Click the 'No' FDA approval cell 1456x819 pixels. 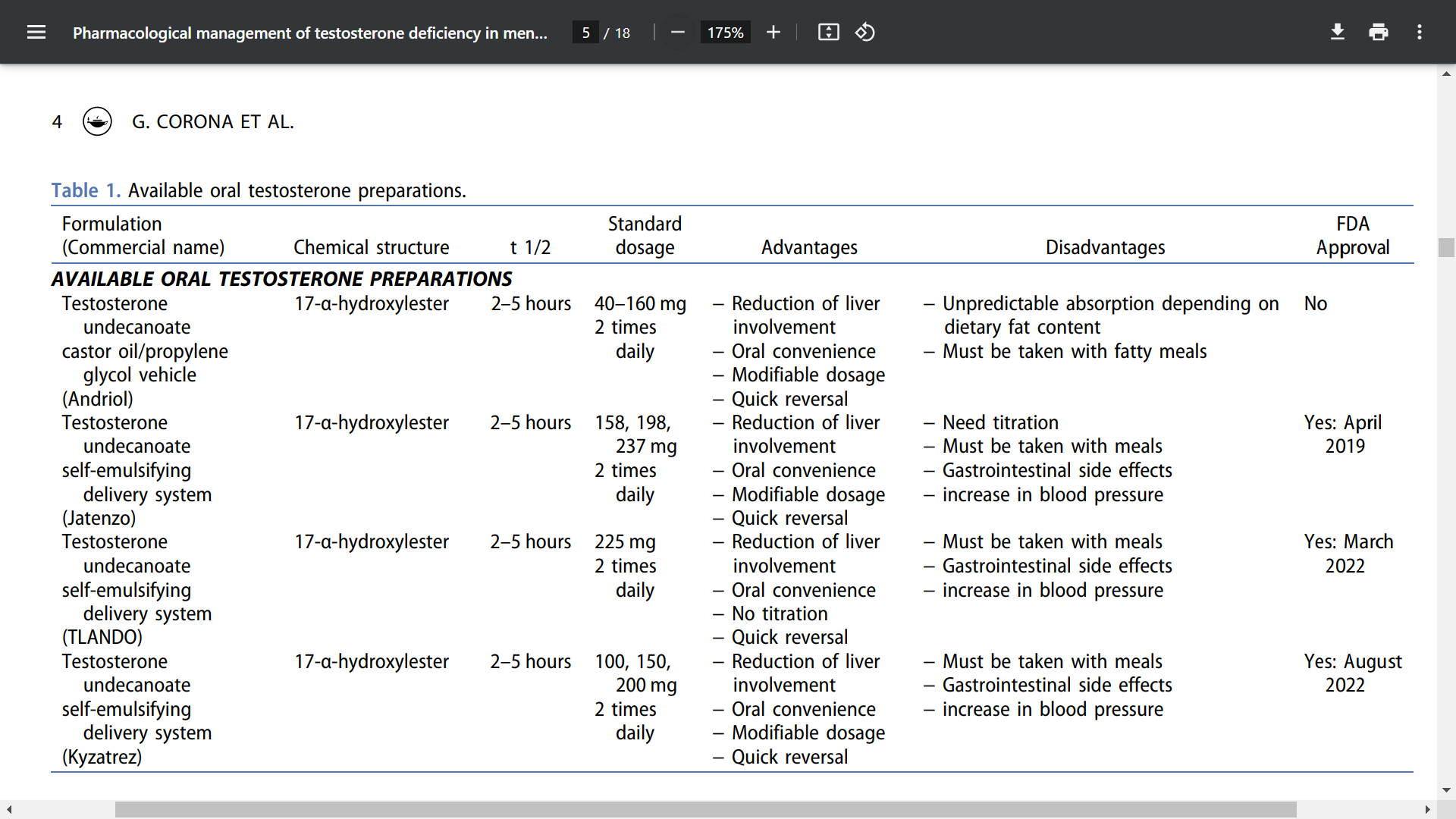pos(1315,303)
